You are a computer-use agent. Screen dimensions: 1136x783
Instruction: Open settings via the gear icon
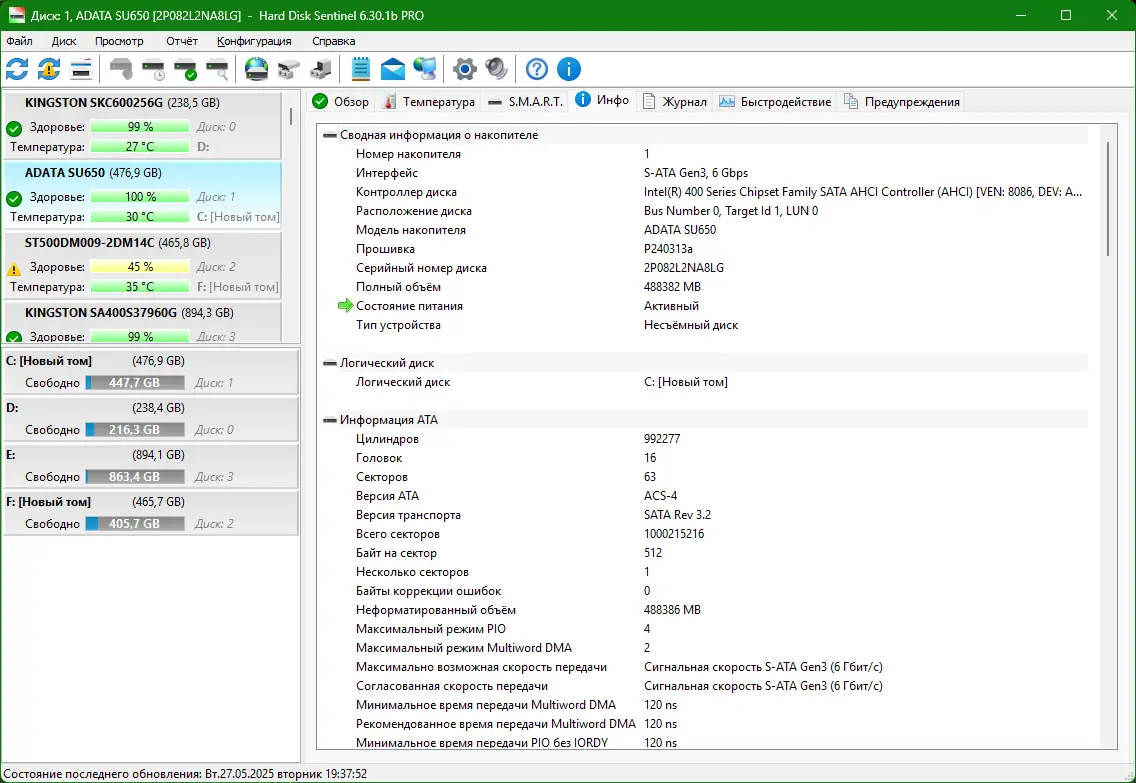point(464,69)
